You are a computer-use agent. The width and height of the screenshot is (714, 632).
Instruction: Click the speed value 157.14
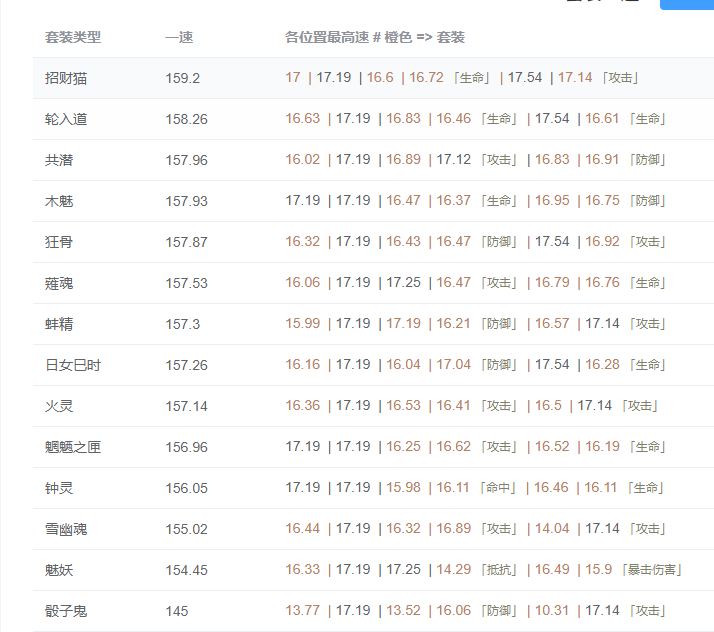(186, 406)
